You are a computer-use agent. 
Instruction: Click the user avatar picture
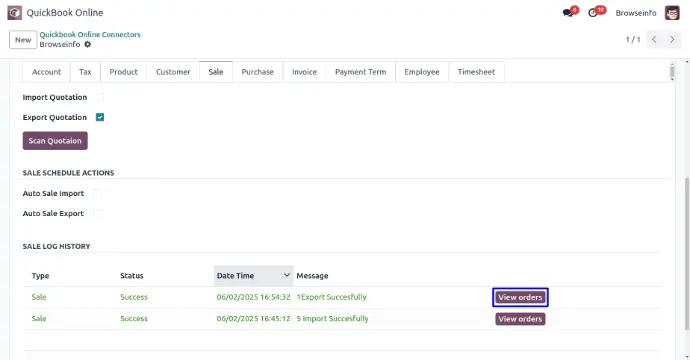pyautogui.click(x=672, y=13)
